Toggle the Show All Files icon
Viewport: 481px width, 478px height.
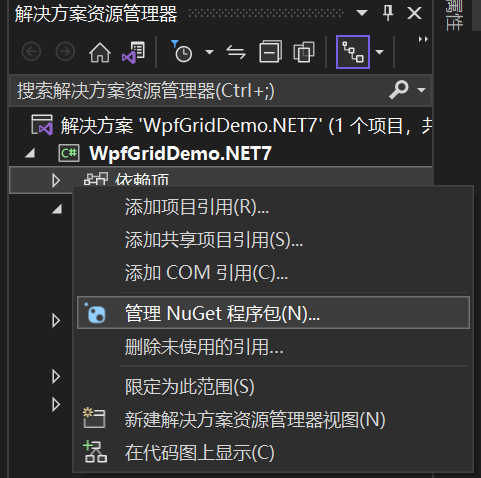304,52
